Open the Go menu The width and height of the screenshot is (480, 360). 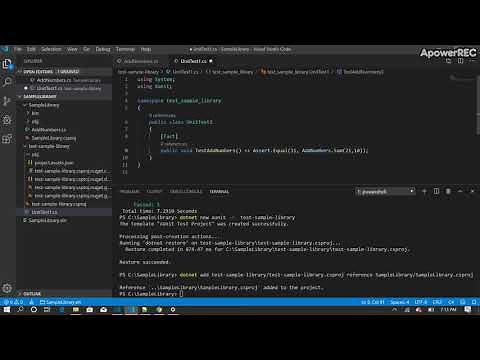[x=87, y=49]
